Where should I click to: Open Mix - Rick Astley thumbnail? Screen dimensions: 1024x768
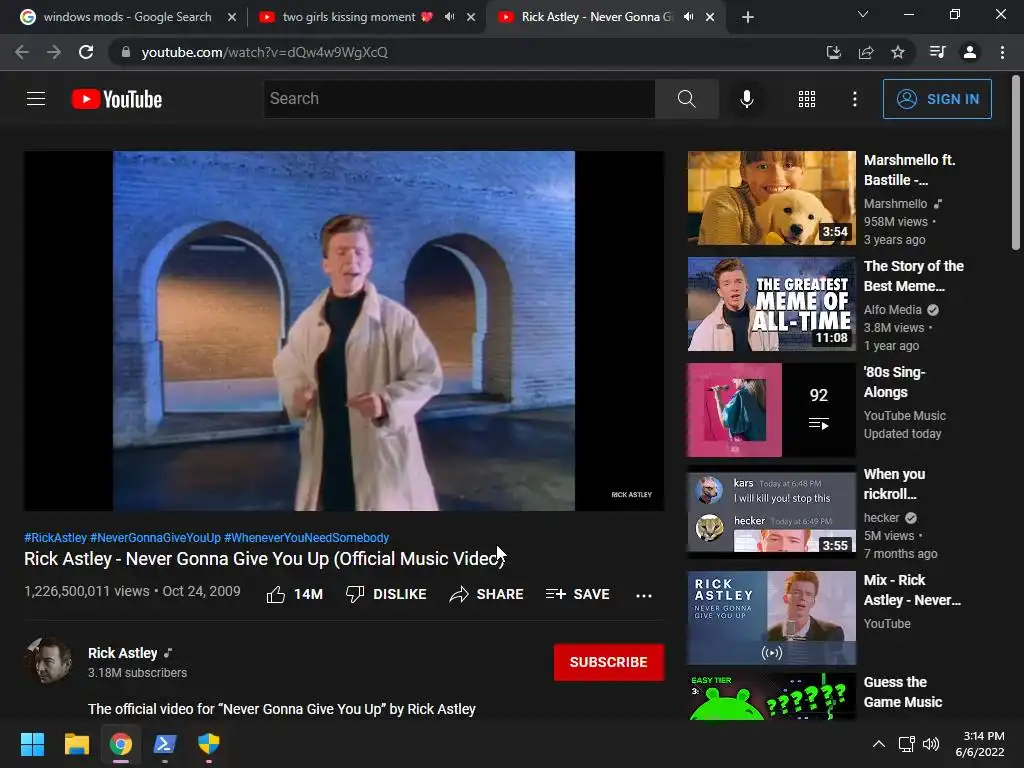pyautogui.click(x=771, y=618)
